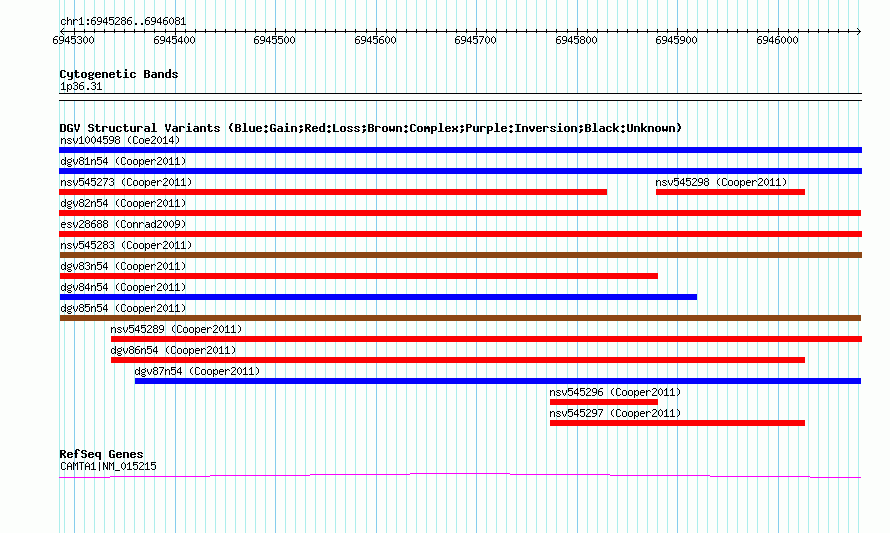This screenshot has width=890, height=533.
Task: Click the nsv545283 brown complex variant bar
Action: click(x=460, y=255)
